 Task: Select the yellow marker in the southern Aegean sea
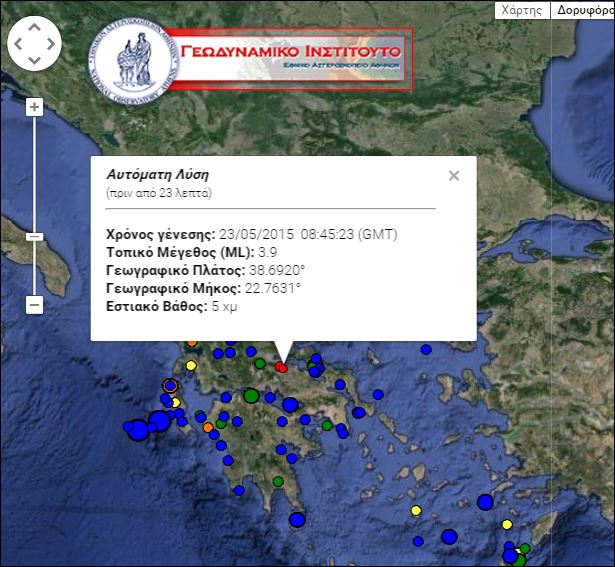(x=416, y=511)
